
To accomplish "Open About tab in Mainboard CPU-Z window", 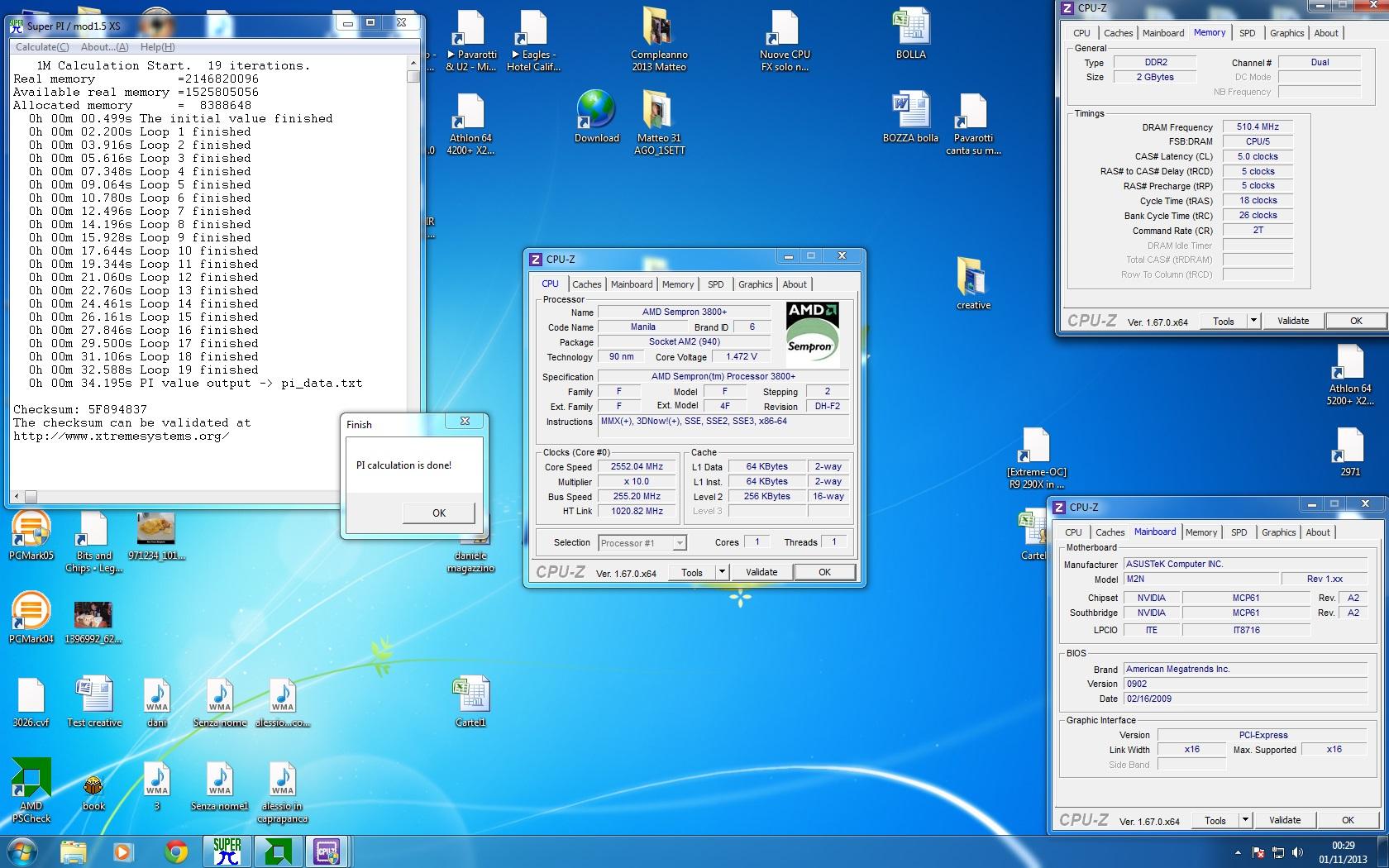I will 1318,532.
